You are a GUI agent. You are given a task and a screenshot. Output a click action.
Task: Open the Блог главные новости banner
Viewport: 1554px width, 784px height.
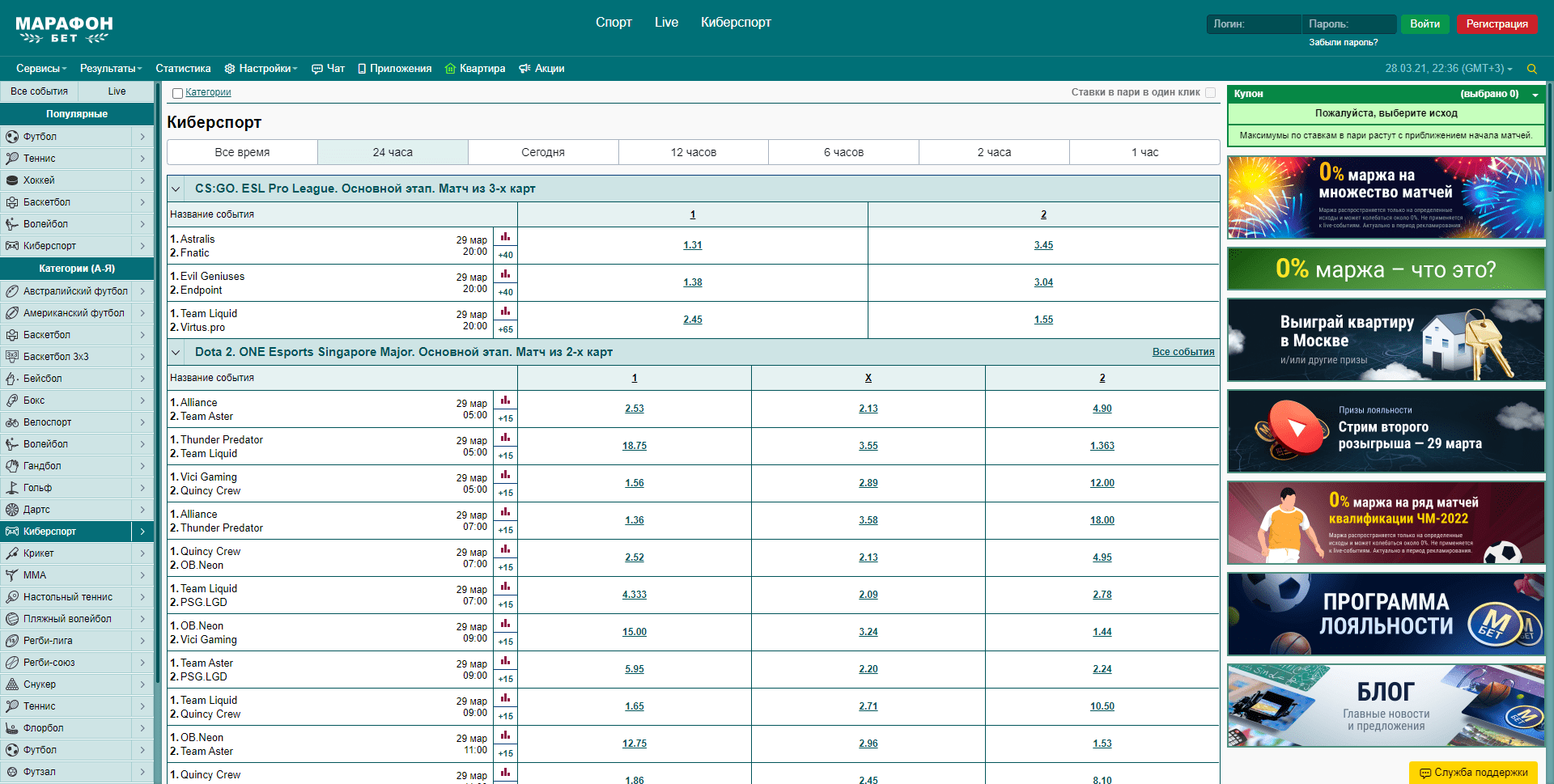(x=1386, y=706)
